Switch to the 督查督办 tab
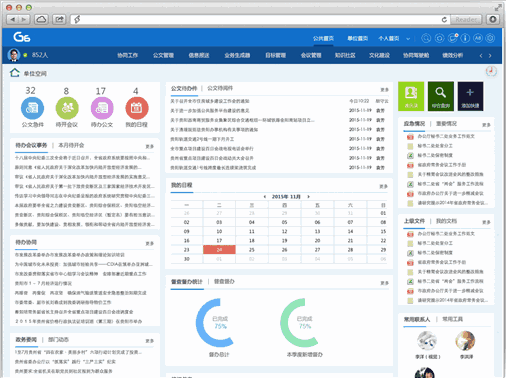This screenshot has width=506, height=378. (224, 281)
